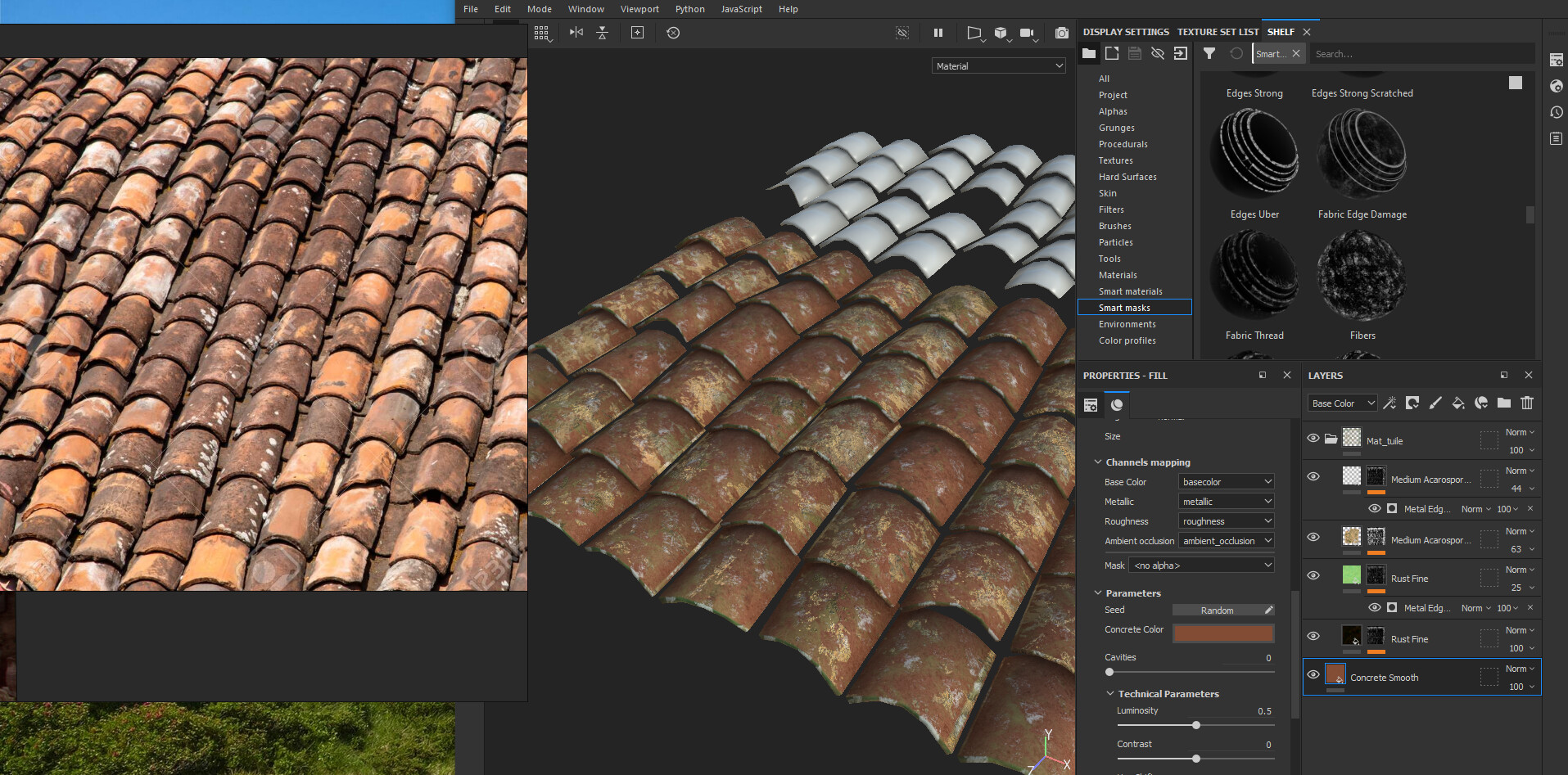Viewport: 1568px width, 775px height.
Task: Switch to the material sphere tab in Properties
Action: coord(1117,405)
